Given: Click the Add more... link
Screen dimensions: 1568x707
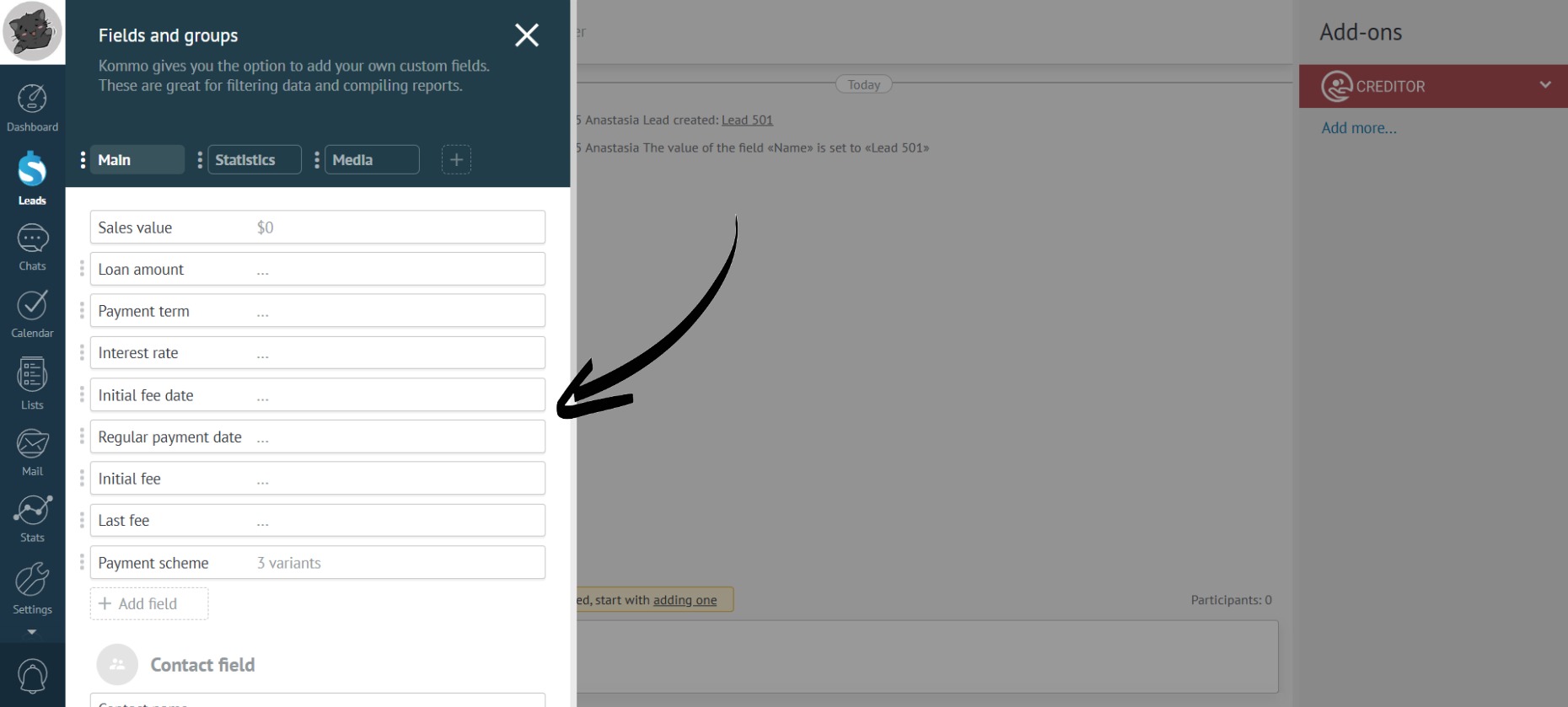Looking at the screenshot, I should [x=1358, y=128].
